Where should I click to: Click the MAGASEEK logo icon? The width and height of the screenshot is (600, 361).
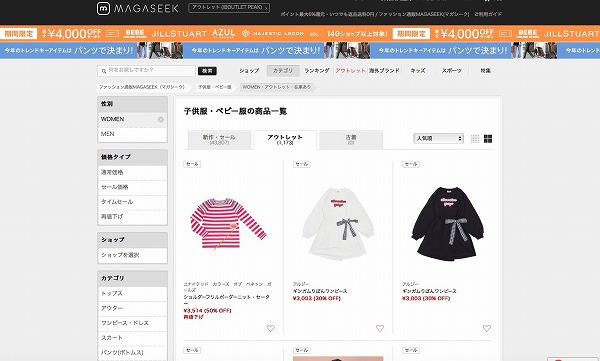[x=103, y=8]
